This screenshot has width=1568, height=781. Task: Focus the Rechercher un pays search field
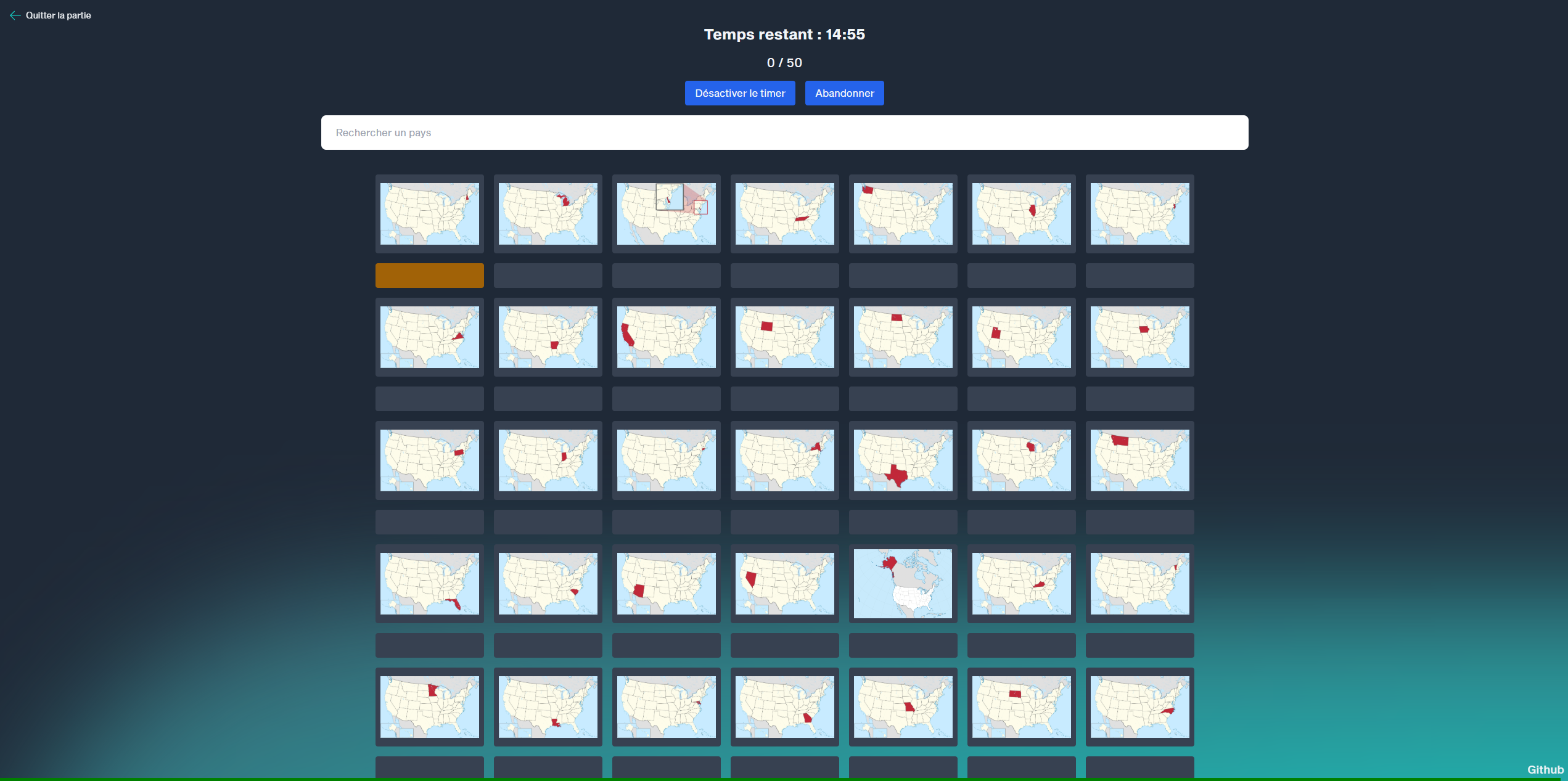(784, 133)
